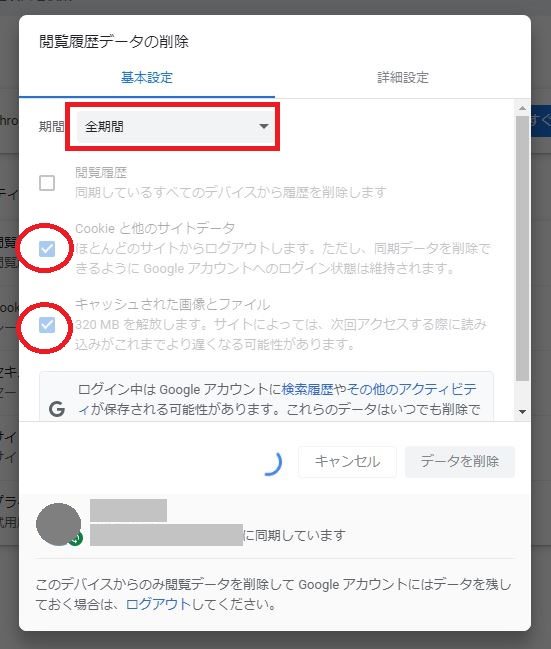Image resolution: width=551 pixels, height=649 pixels.
Task: Uncheck Cookie と他のサイトデータ checkbox
Action: click(47, 249)
